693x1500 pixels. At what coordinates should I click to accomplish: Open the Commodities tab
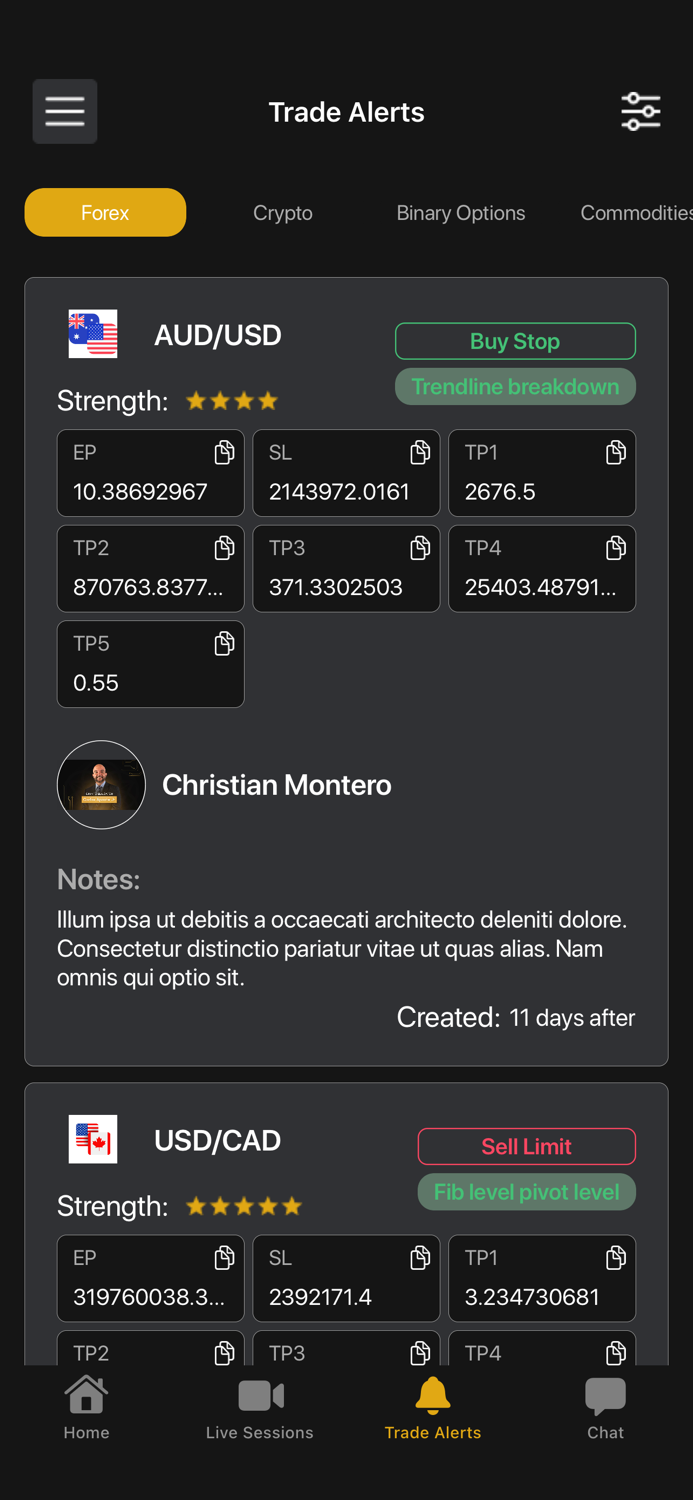635,213
